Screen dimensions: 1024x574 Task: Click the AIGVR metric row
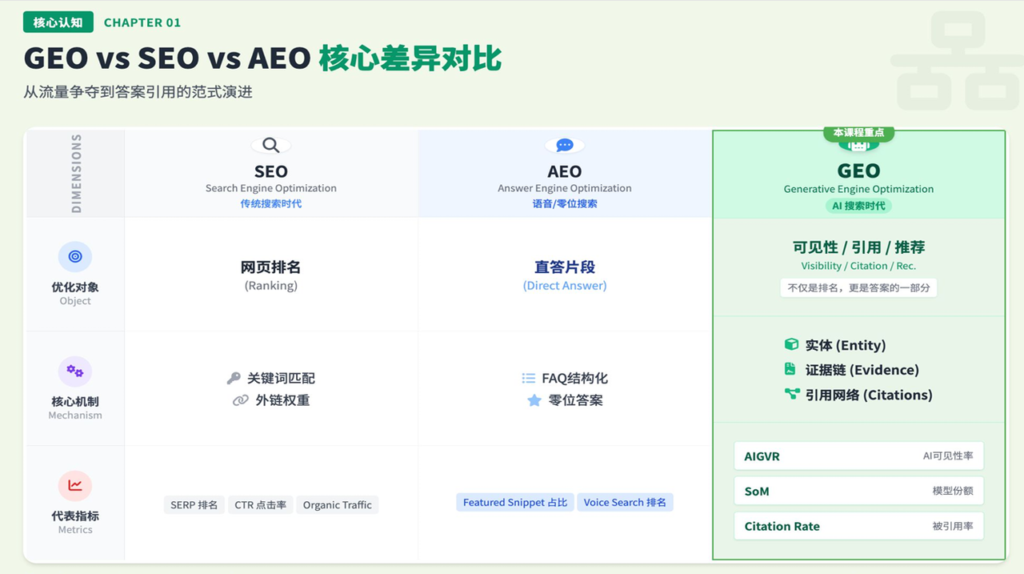tap(858, 456)
